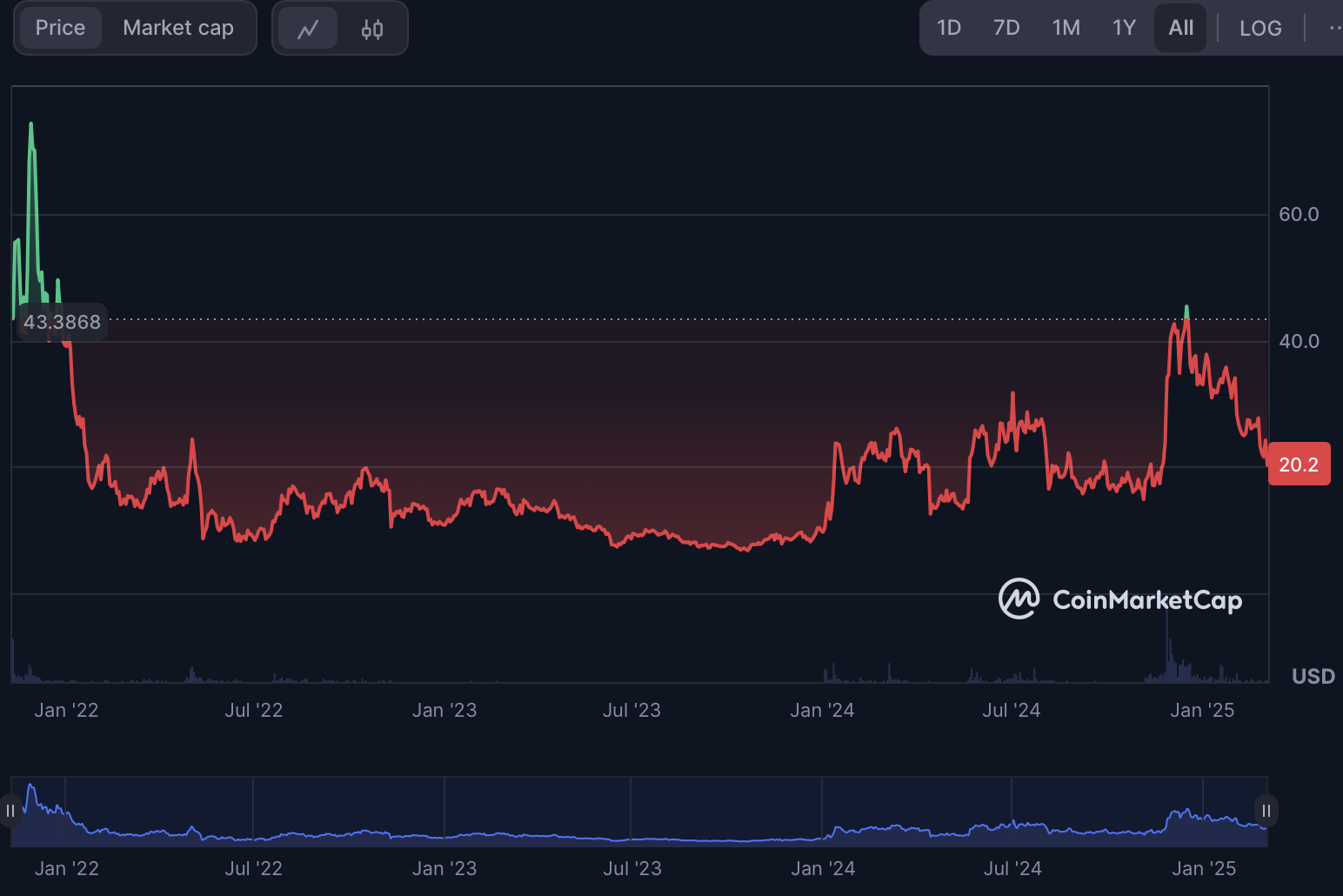Click the 40.0 axis label
1343x896 pixels.
pyautogui.click(x=1299, y=341)
